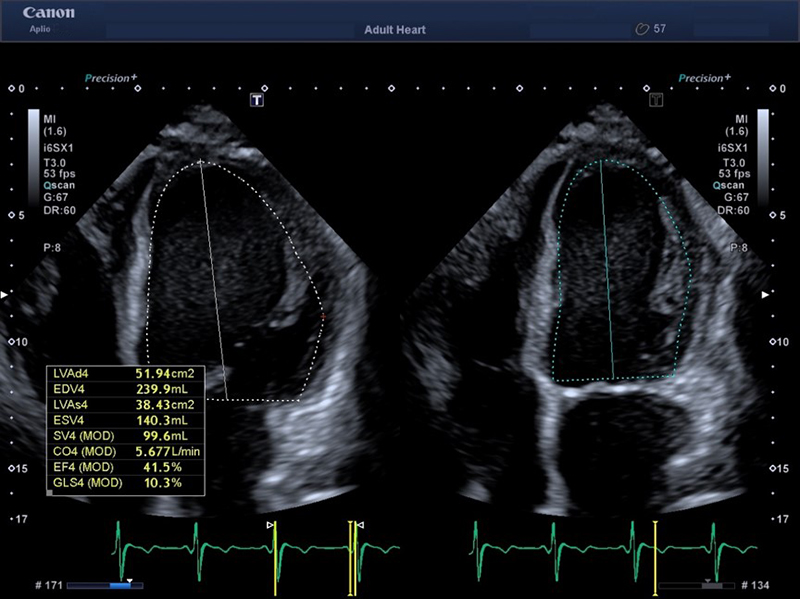Click the heart rate icon beside 57

(x=642, y=29)
